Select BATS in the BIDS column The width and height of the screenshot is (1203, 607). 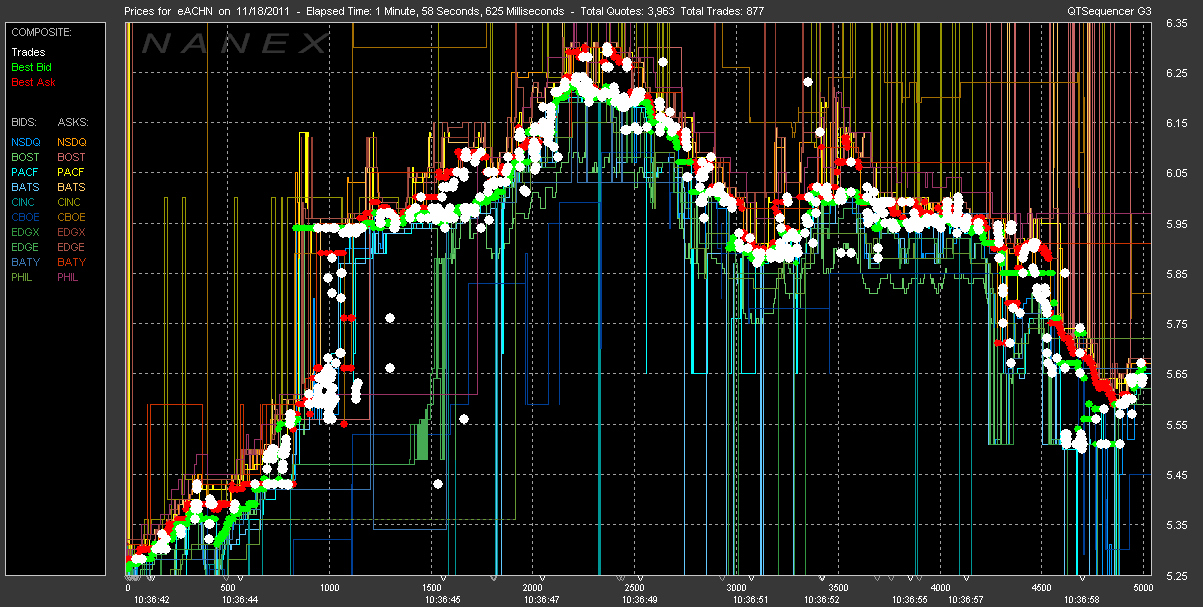25,187
